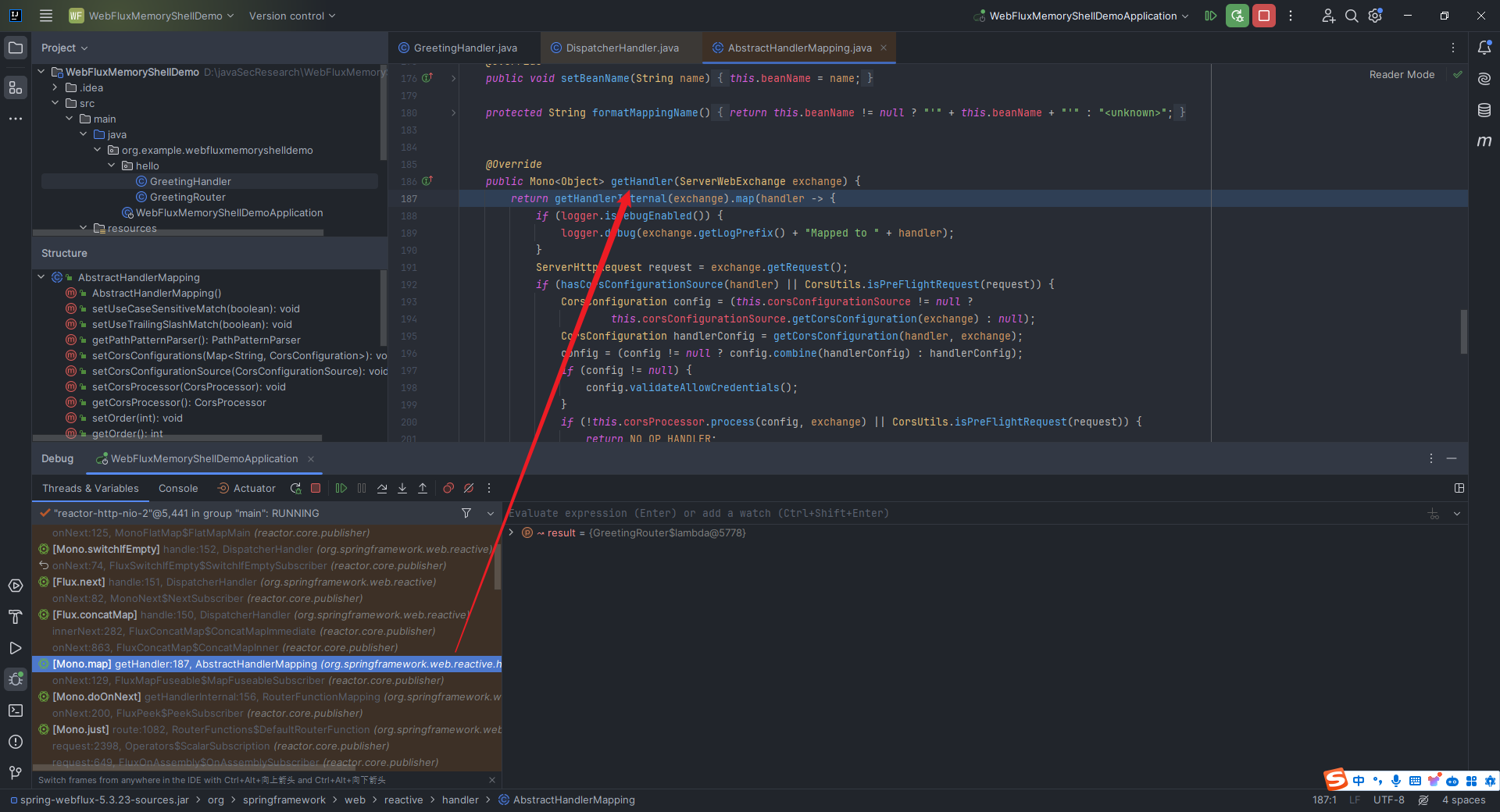This screenshot has width=1500, height=812.
Task: Click UTF-8 encoding in status bar
Action: point(1388,800)
